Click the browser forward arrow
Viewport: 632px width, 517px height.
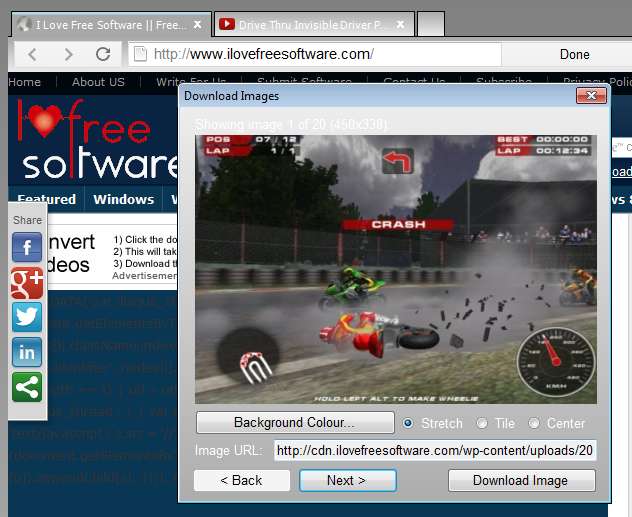[x=69, y=54]
